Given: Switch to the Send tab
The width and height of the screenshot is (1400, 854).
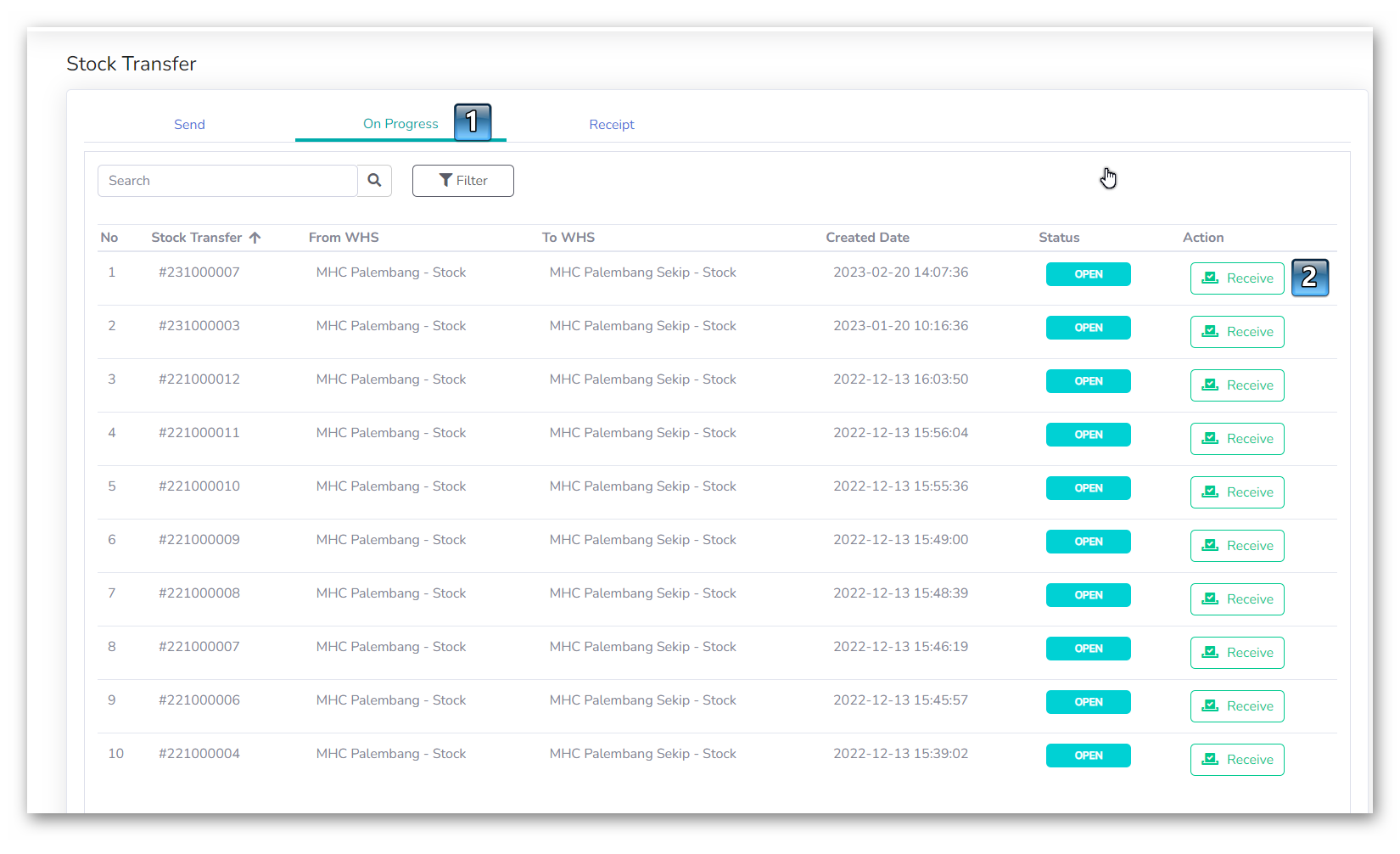Looking at the screenshot, I should click(x=189, y=125).
